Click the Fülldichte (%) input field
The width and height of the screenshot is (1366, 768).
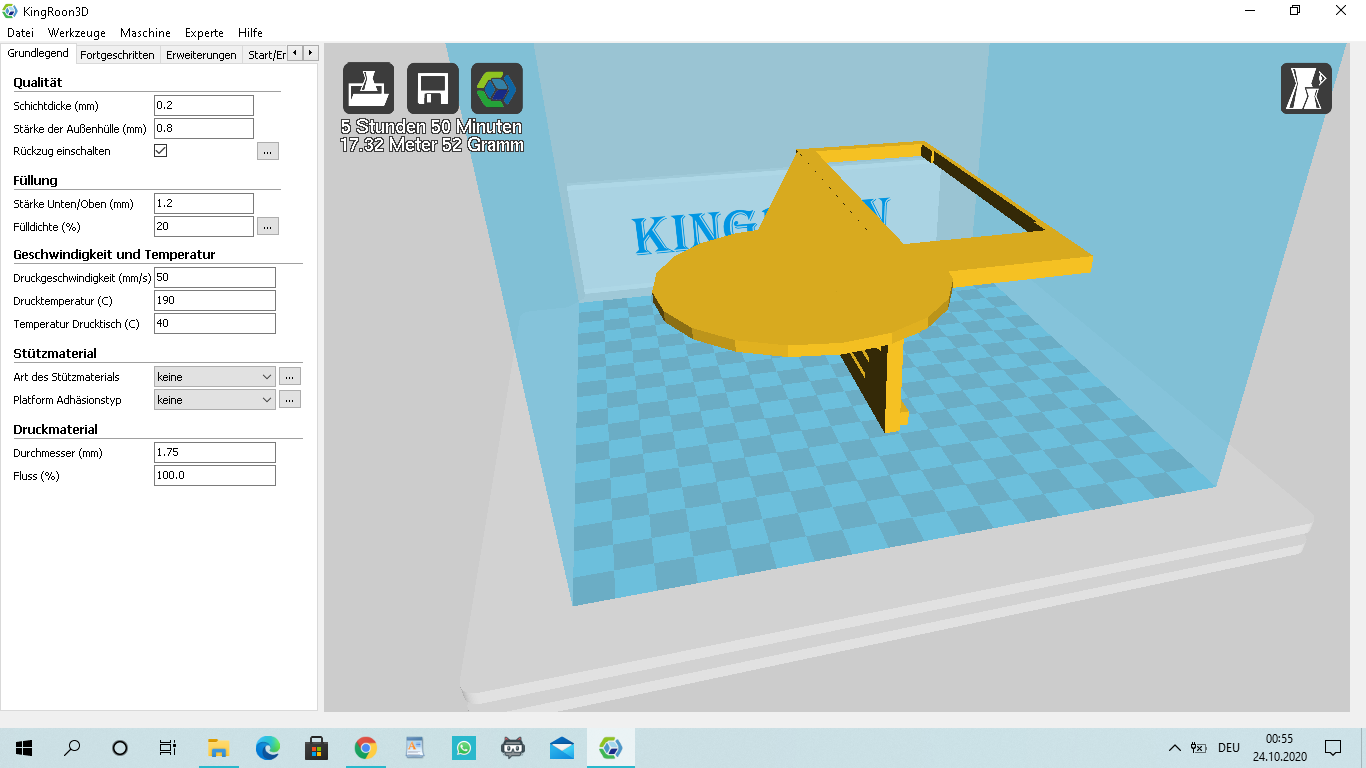204,227
